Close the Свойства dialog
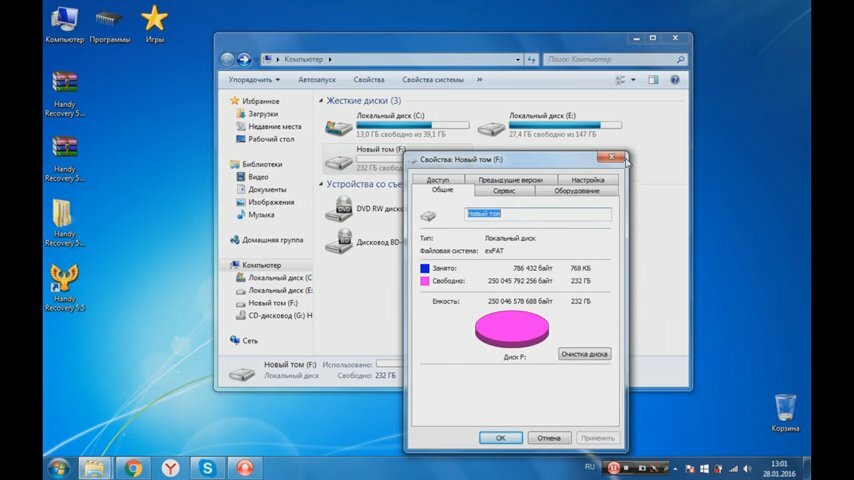The width and height of the screenshot is (854, 480). click(611, 157)
